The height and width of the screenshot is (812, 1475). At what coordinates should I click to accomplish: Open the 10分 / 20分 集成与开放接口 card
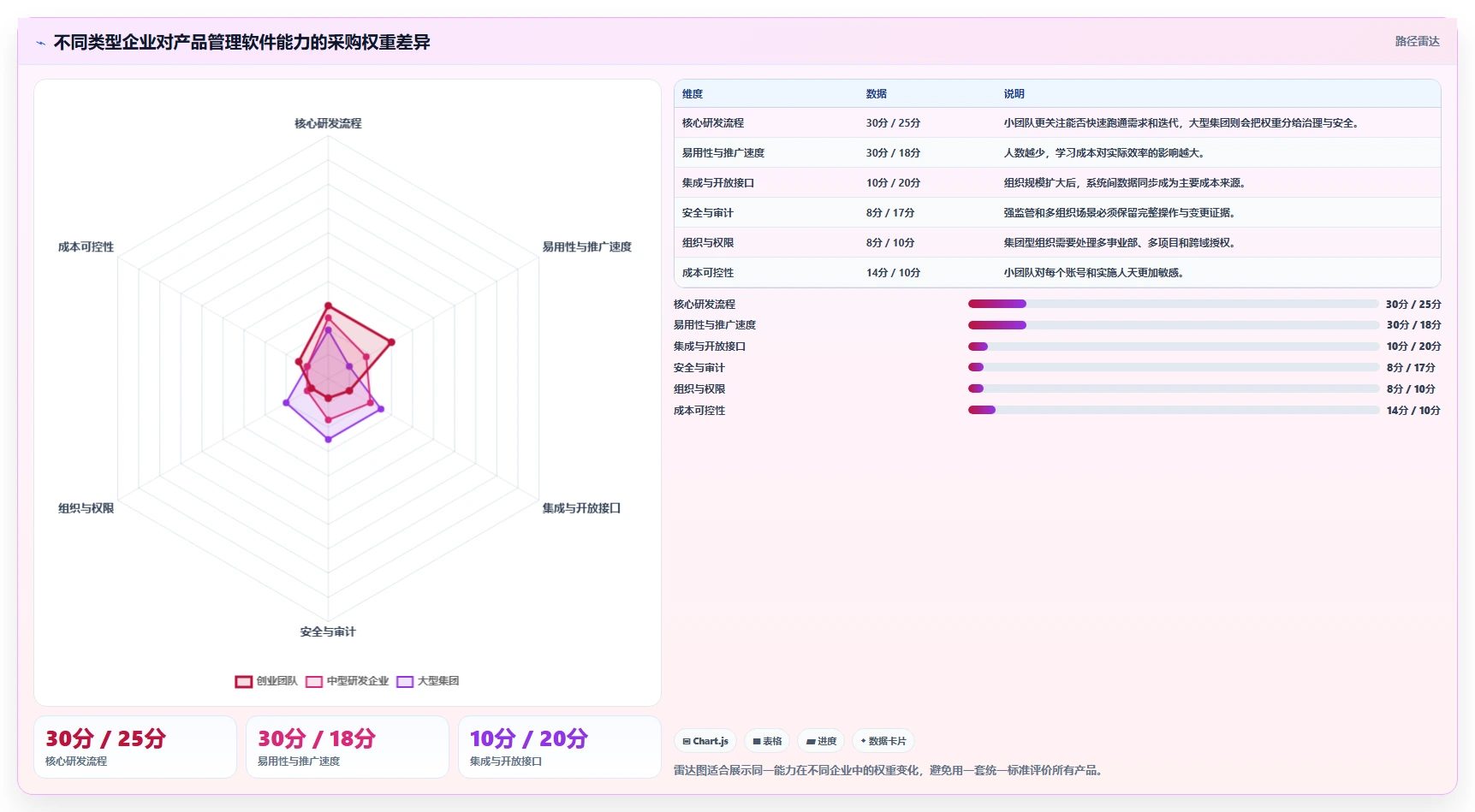pyautogui.click(x=560, y=747)
